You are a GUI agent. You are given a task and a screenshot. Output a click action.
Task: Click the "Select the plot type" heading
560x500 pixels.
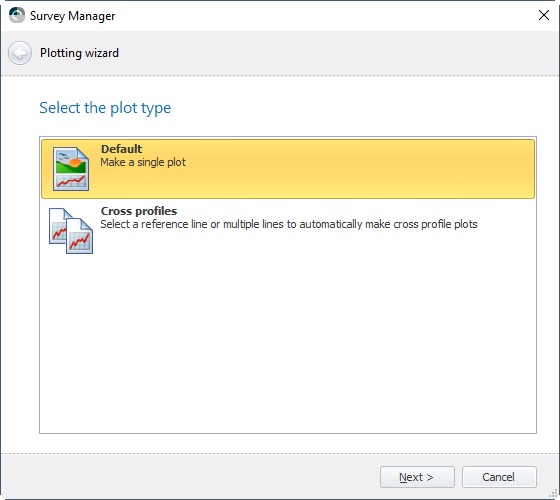click(x=105, y=108)
